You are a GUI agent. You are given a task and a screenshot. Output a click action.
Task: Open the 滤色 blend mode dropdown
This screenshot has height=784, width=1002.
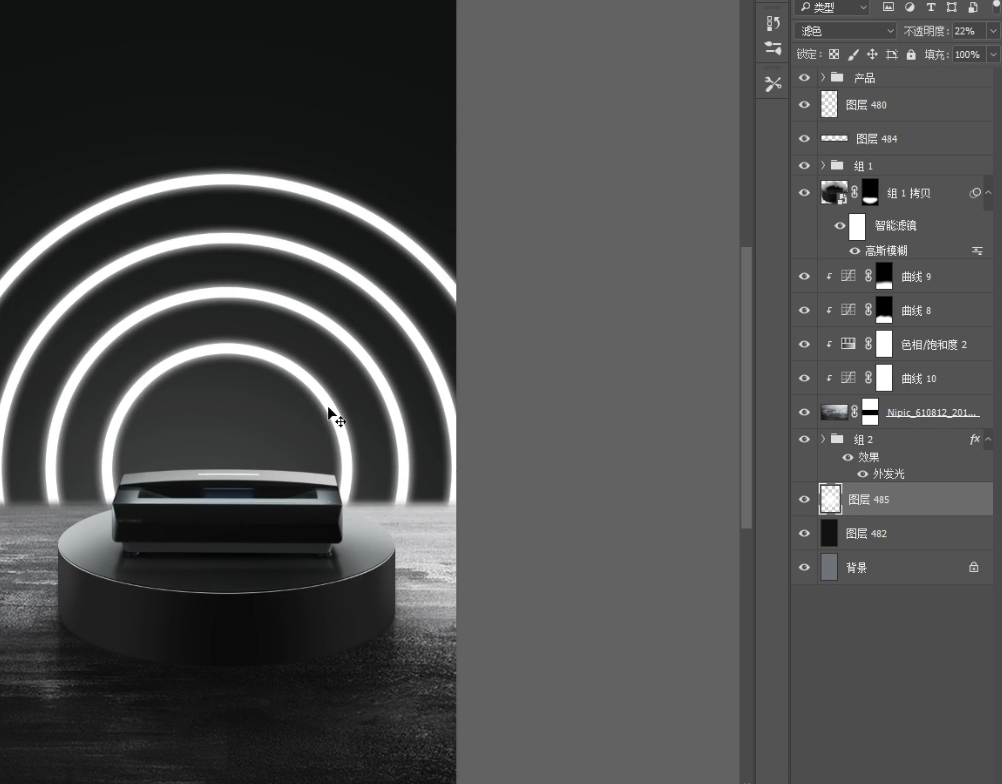(x=845, y=31)
